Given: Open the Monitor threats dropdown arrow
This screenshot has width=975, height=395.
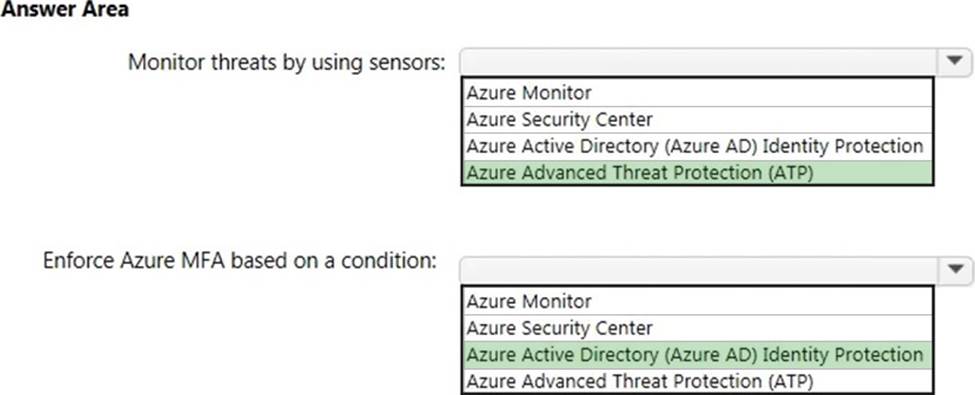Looking at the screenshot, I should tap(954, 62).
